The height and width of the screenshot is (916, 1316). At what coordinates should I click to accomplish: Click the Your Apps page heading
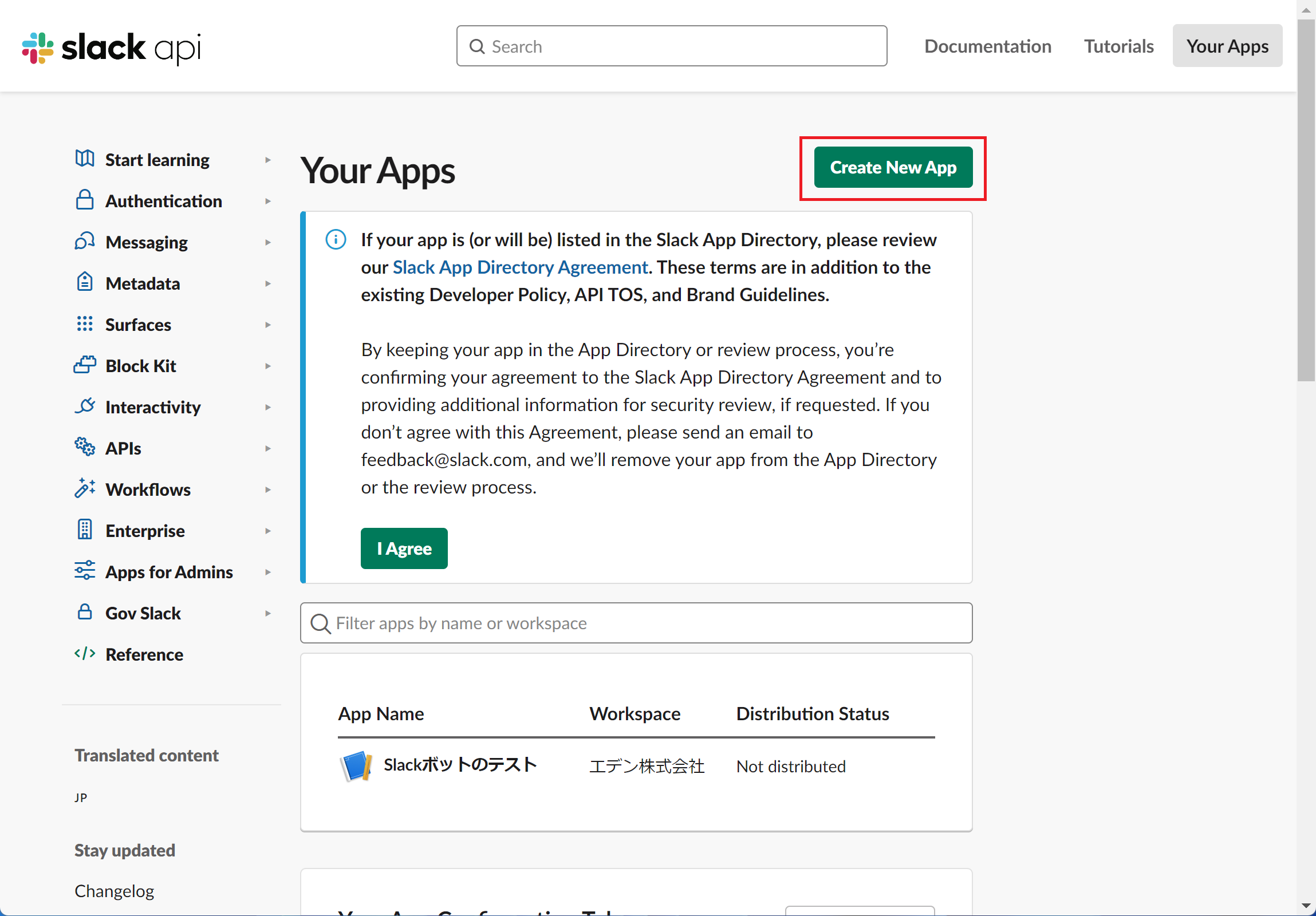378,171
